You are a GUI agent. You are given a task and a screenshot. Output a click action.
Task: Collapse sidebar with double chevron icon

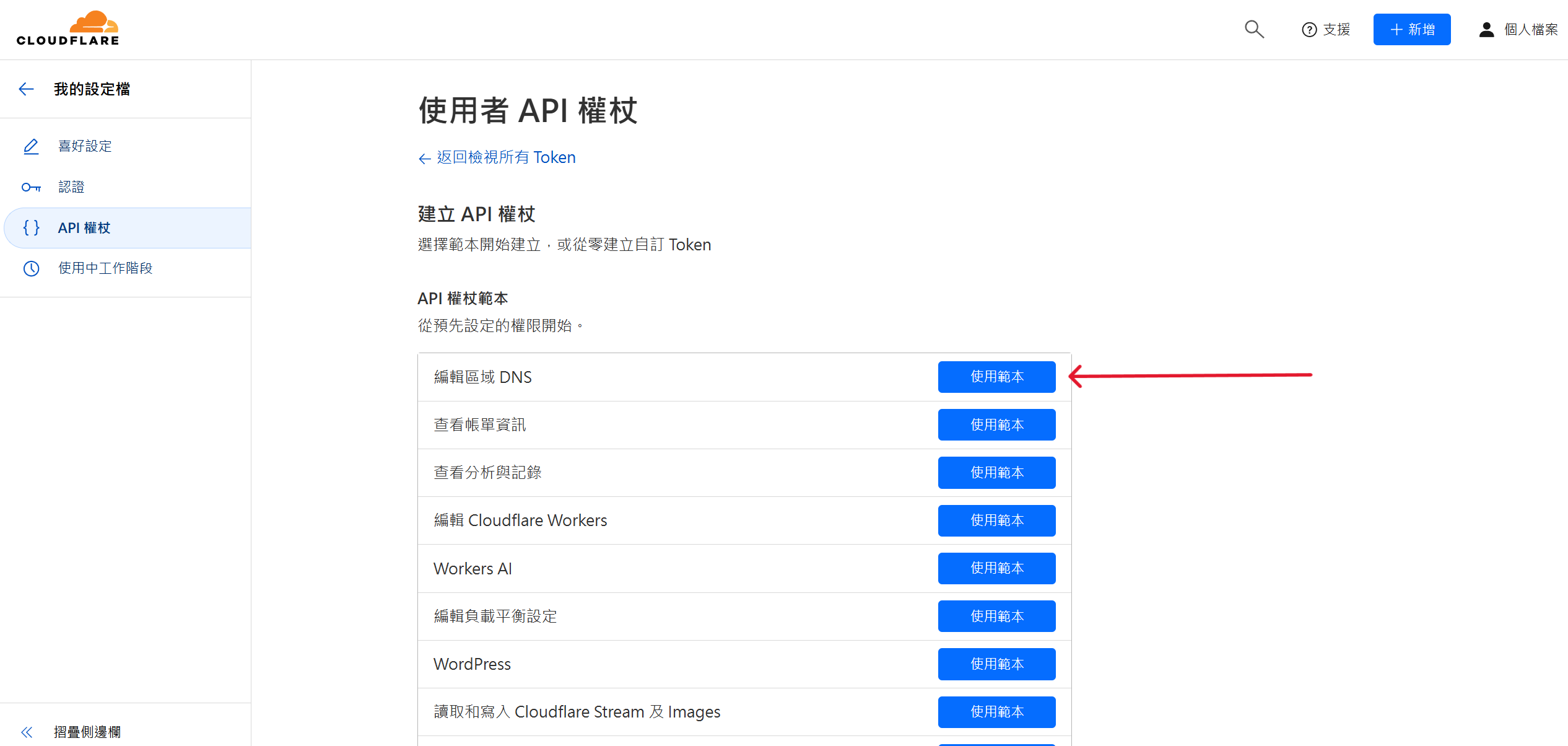[27, 732]
